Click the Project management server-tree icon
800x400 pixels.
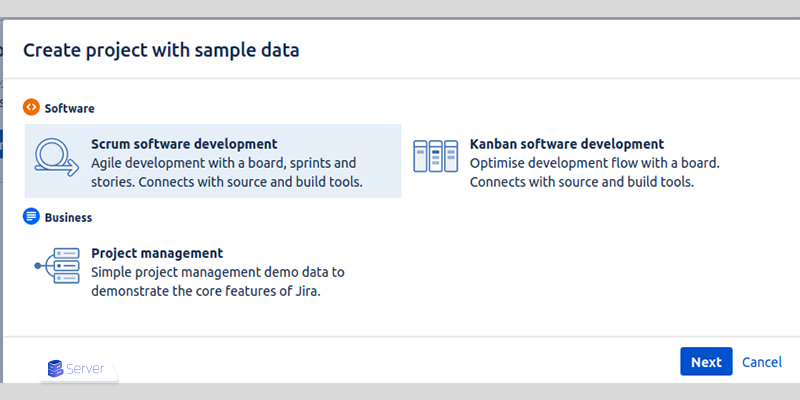(57, 266)
